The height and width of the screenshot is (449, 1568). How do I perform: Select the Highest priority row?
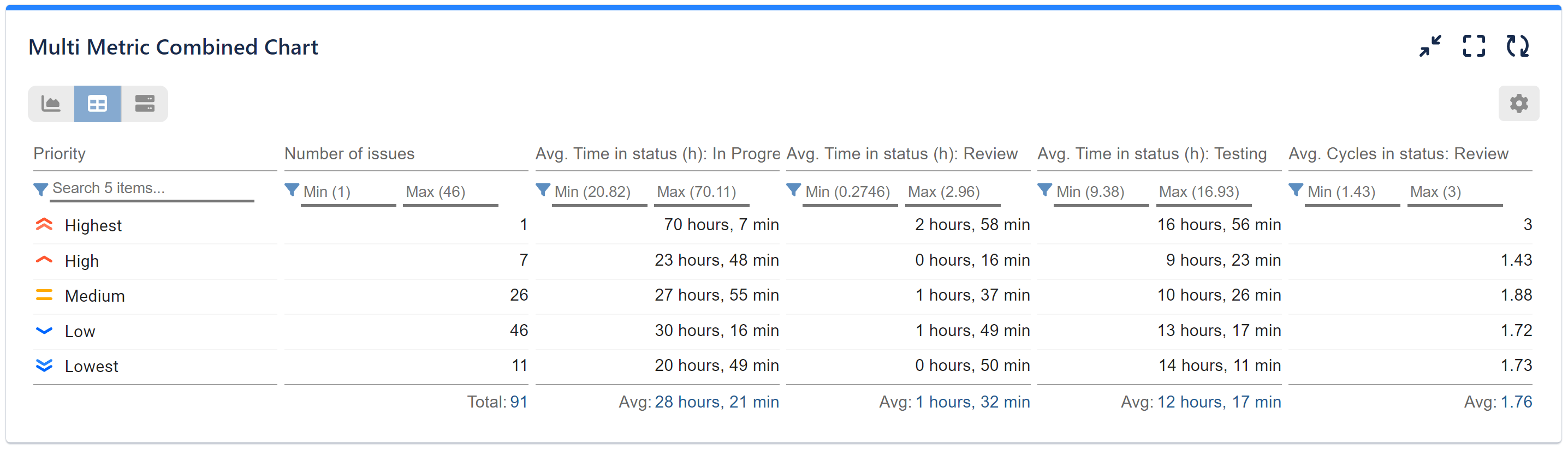93,226
